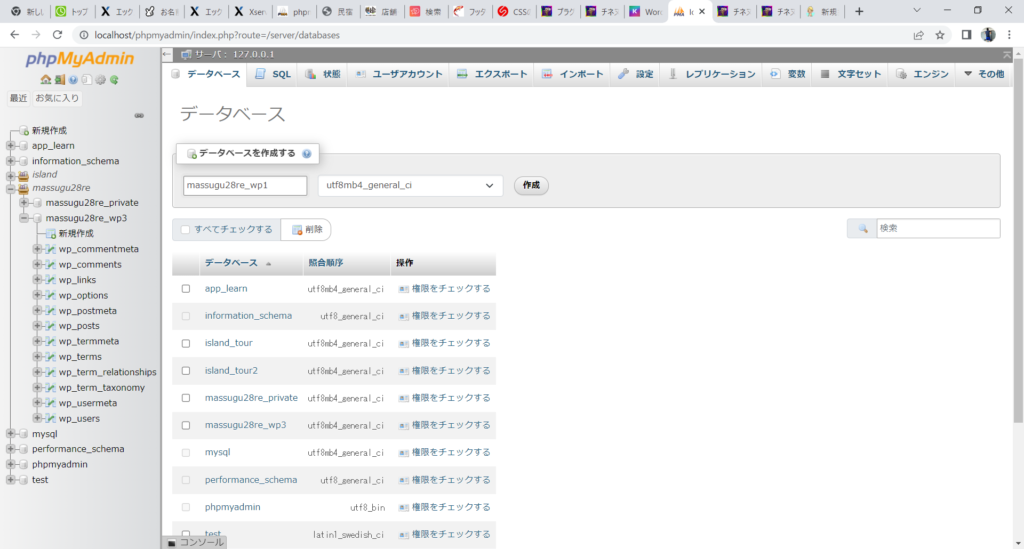
Task: Open the massugu28re_wp3 database link in table
Action: 246,425
